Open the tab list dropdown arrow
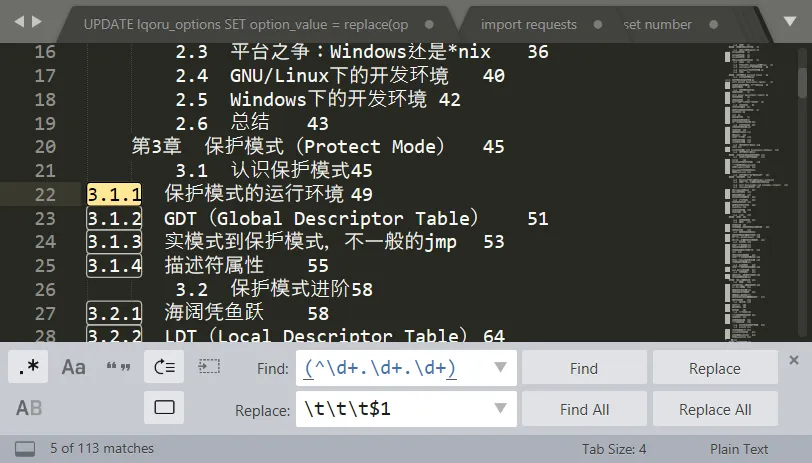The width and height of the screenshot is (812, 463). [x=790, y=21]
